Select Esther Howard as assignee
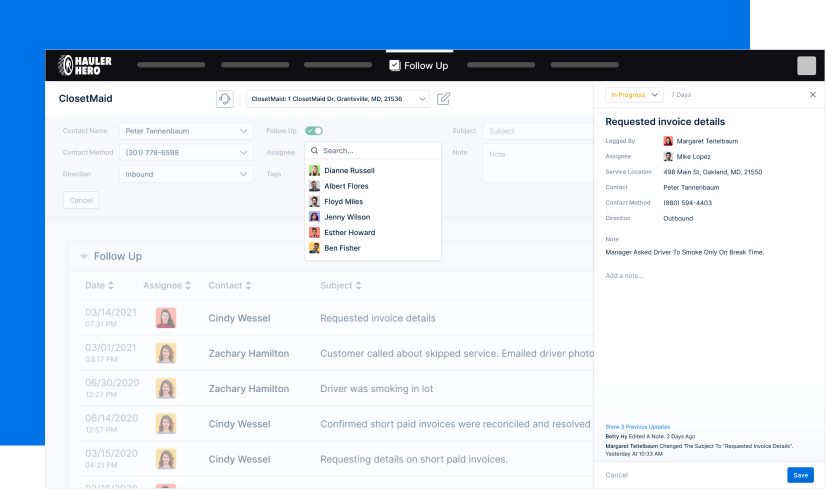Viewport: 826px width, 490px height. (373, 232)
